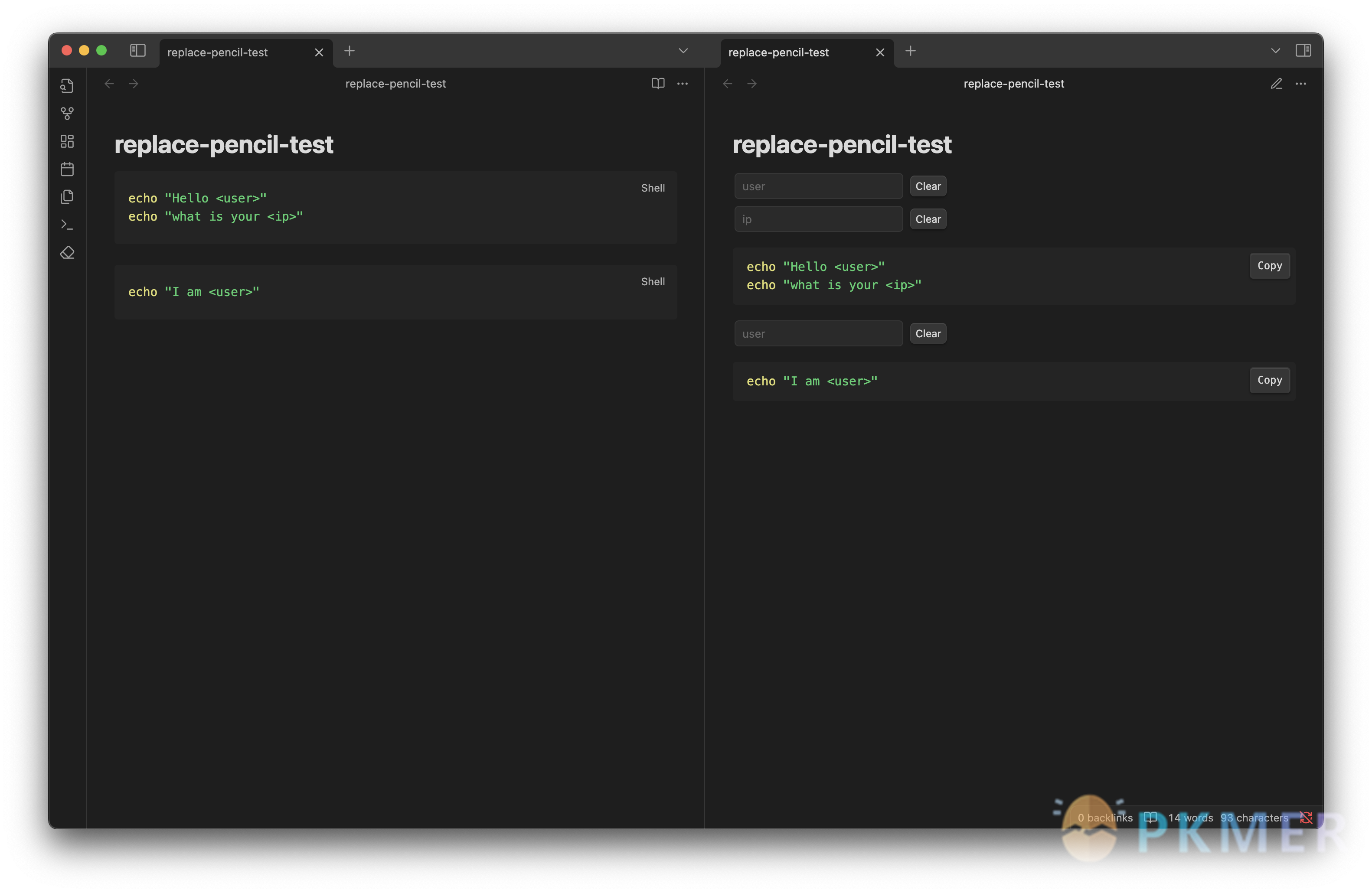Add new tab in right tab group

click(910, 51)
